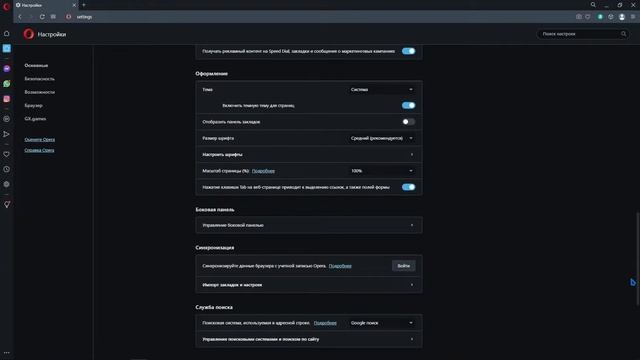Go back using the browser back arrow
640x360 pixels.
(x=20, y=17)
